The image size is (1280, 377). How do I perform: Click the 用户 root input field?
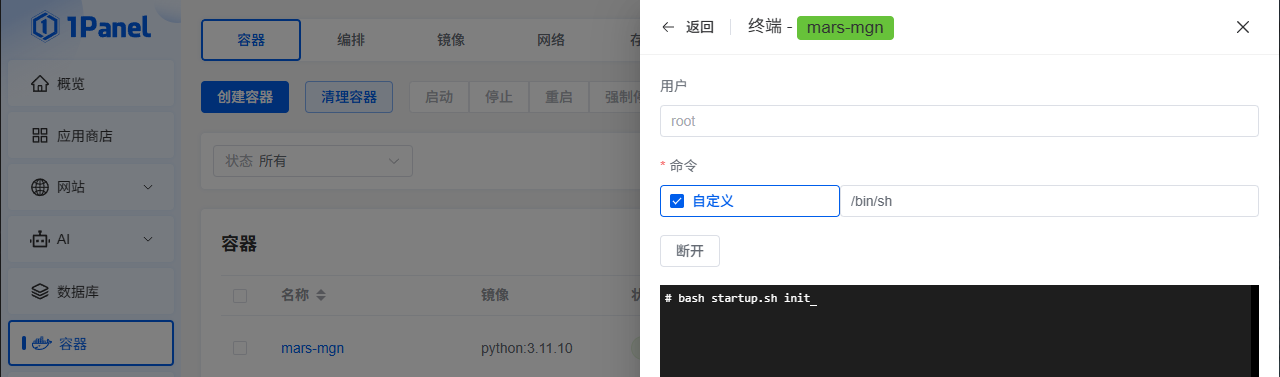pos(959,121)
